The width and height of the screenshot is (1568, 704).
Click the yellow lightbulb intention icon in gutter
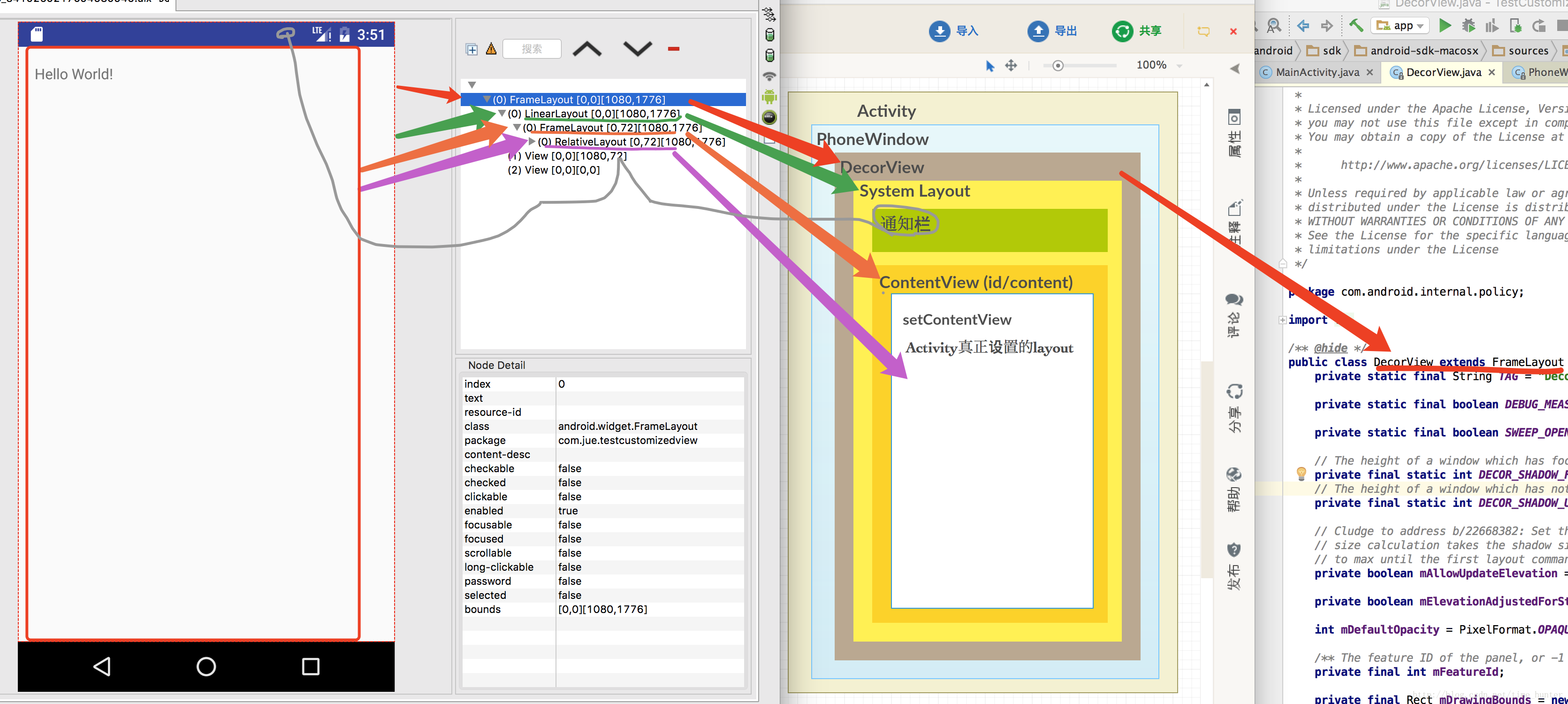[x=1301, y=473]
